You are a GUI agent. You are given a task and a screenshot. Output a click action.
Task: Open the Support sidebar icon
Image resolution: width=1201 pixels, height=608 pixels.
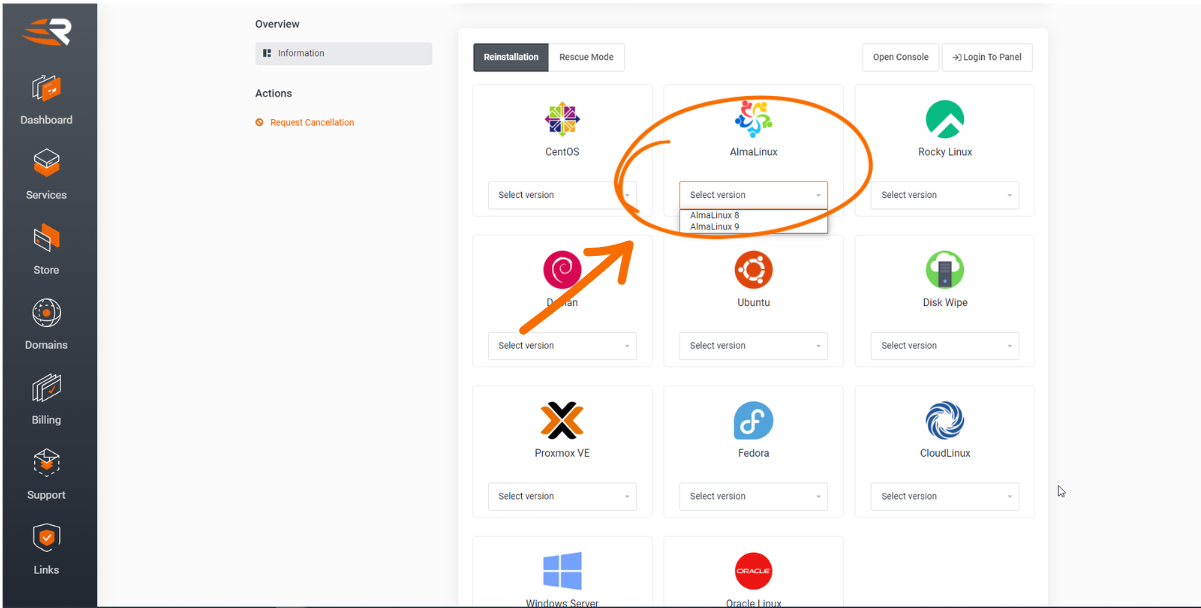point(47,463)
